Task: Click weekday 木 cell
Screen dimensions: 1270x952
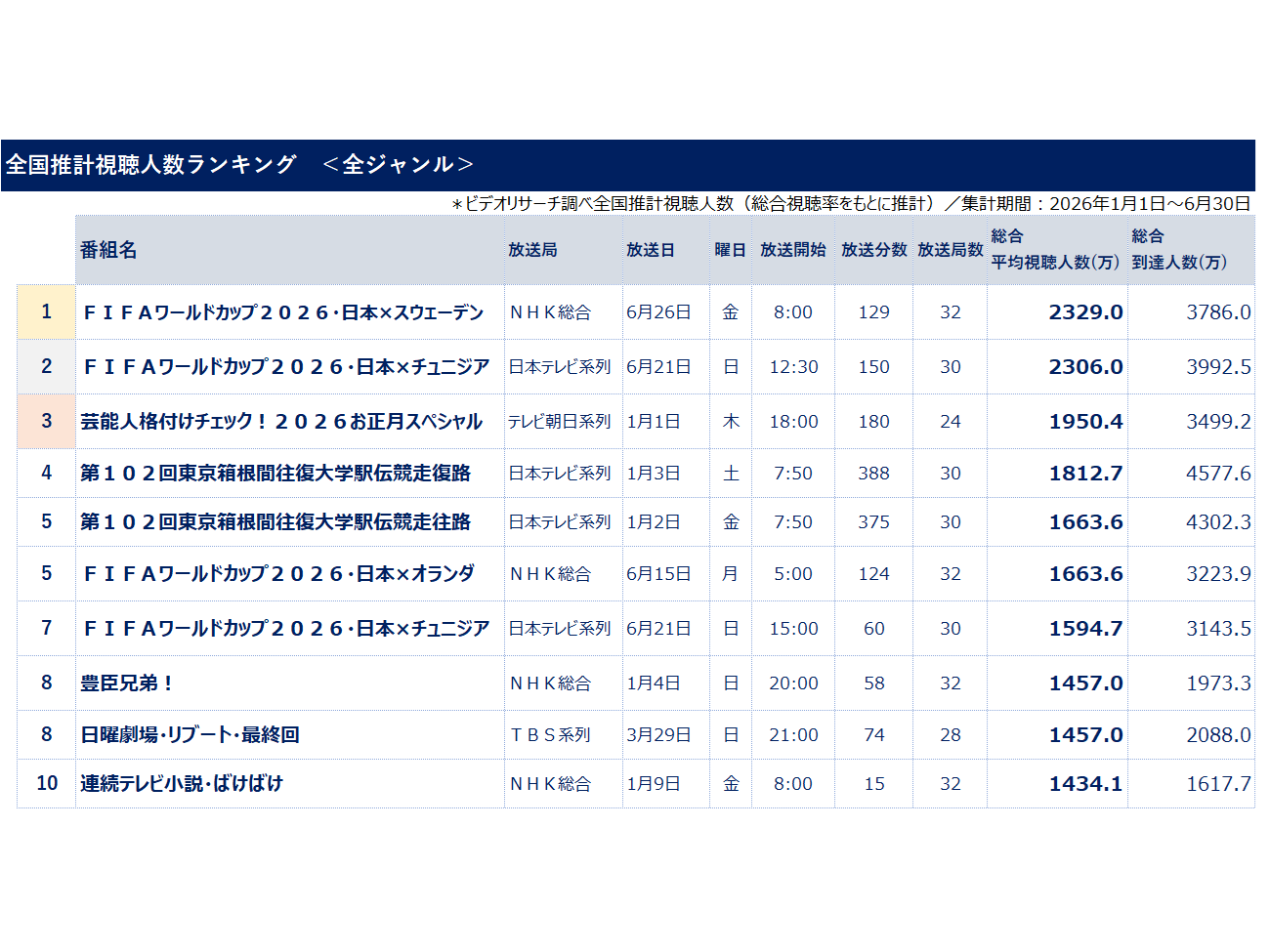Action: pyautogui.click(x=731, y=422)
